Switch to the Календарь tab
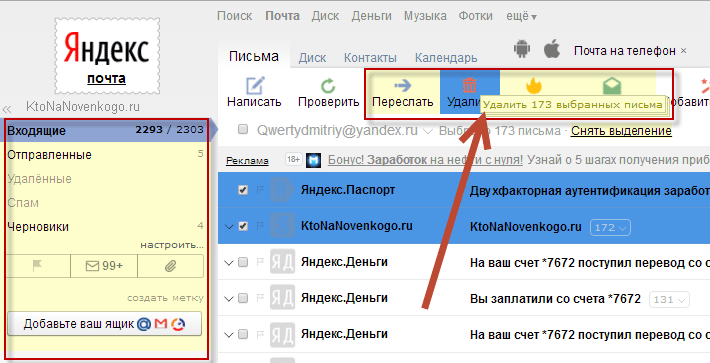 click(446, 58)
